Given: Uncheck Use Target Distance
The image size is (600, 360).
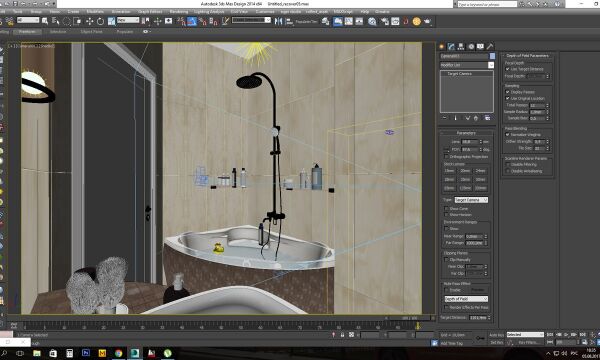Looking at the screenshot, I should [507, 69].
